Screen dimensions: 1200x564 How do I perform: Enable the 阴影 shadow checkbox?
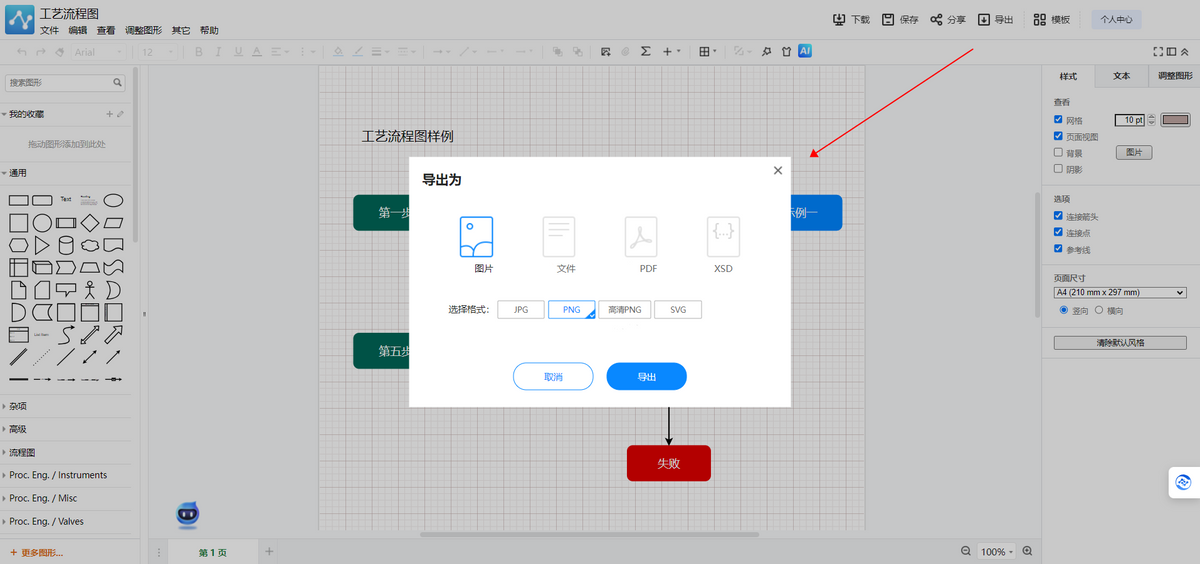click(x=1059, y=169)
